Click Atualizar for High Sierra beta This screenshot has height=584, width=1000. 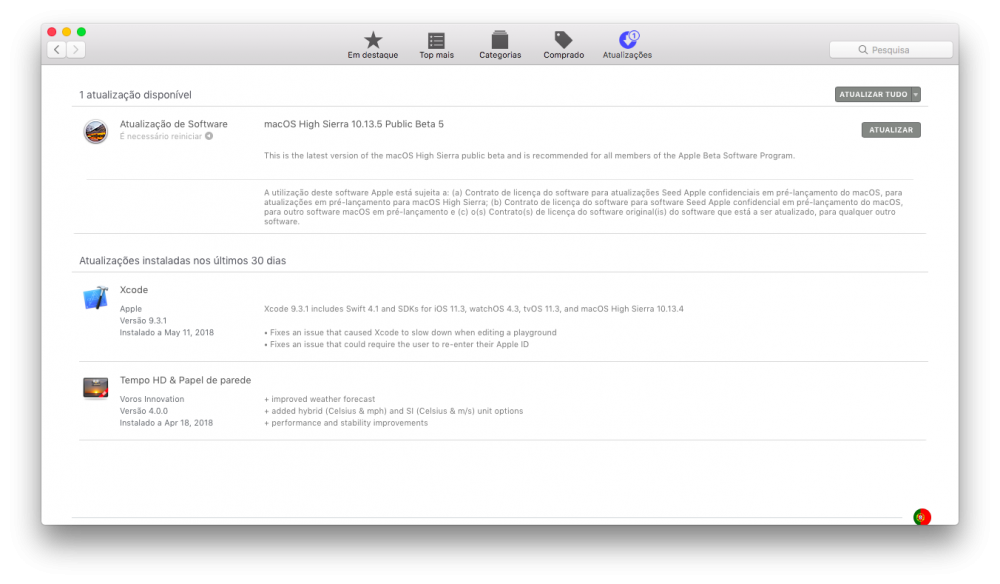(x=891, y=130)
